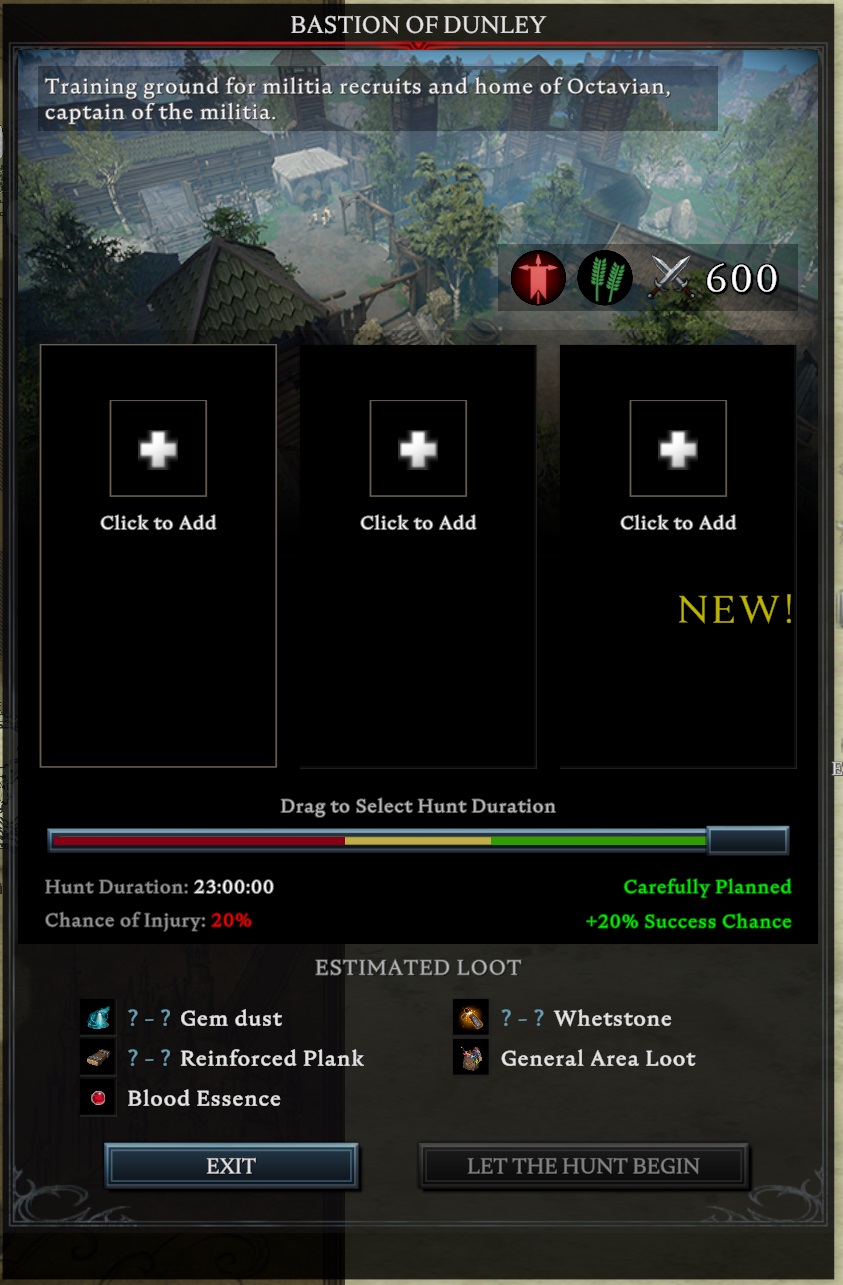Click the red militia banner icon
Viewport: 843px width, 1285px height.
[538, 278]
